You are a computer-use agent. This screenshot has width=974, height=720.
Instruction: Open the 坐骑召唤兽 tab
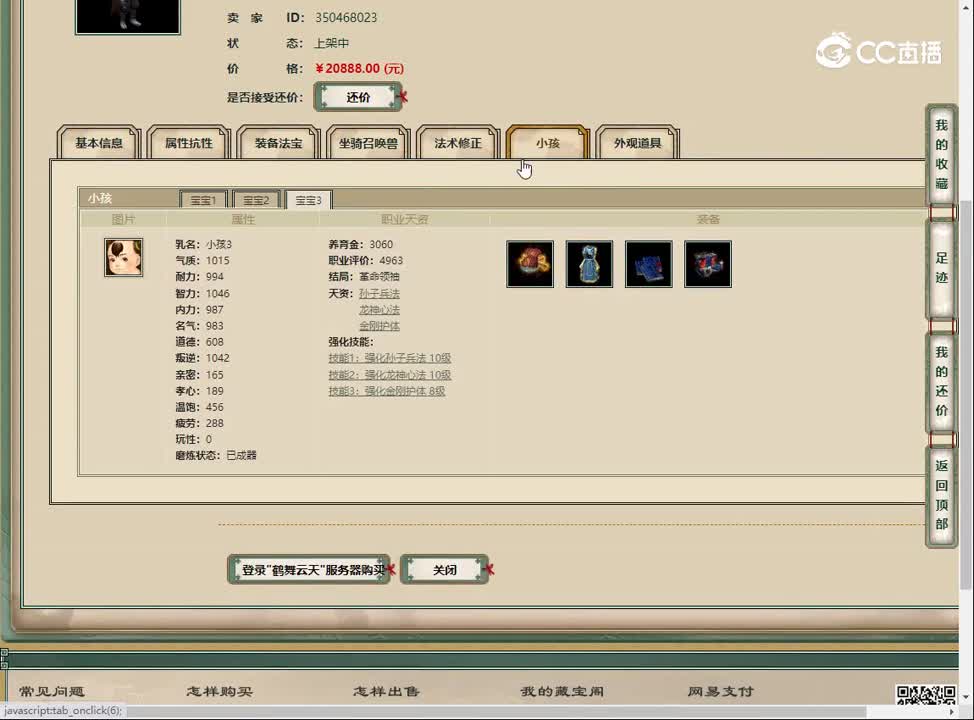[367, 143]
